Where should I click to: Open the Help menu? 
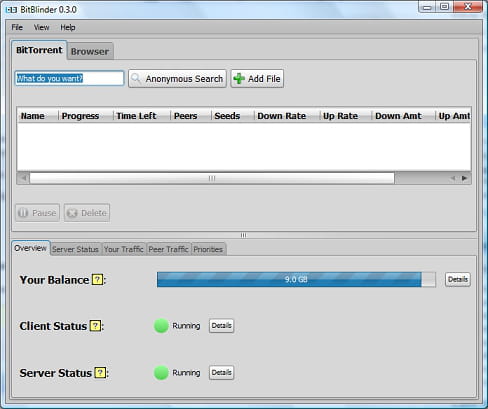tap(68, 27)
